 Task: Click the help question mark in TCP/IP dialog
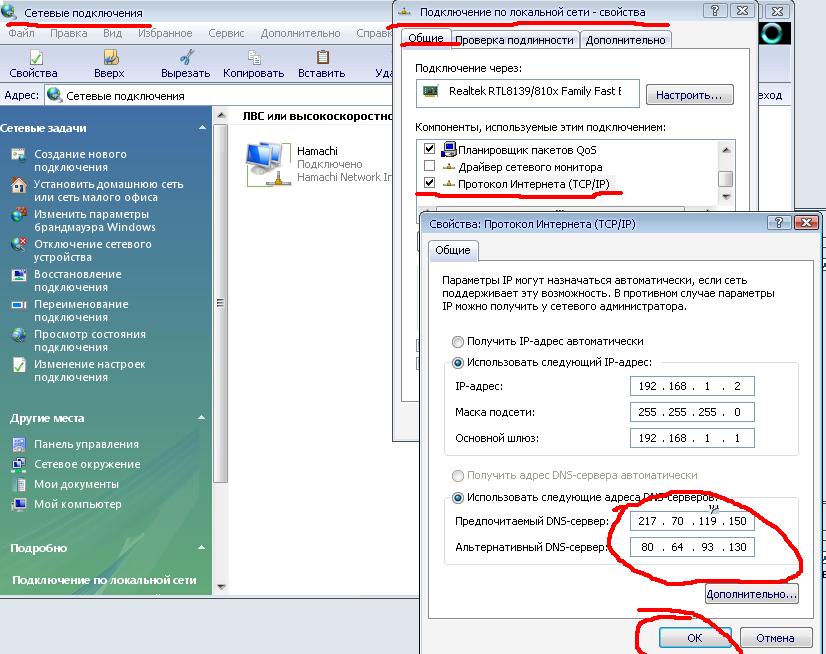[778, 223]
